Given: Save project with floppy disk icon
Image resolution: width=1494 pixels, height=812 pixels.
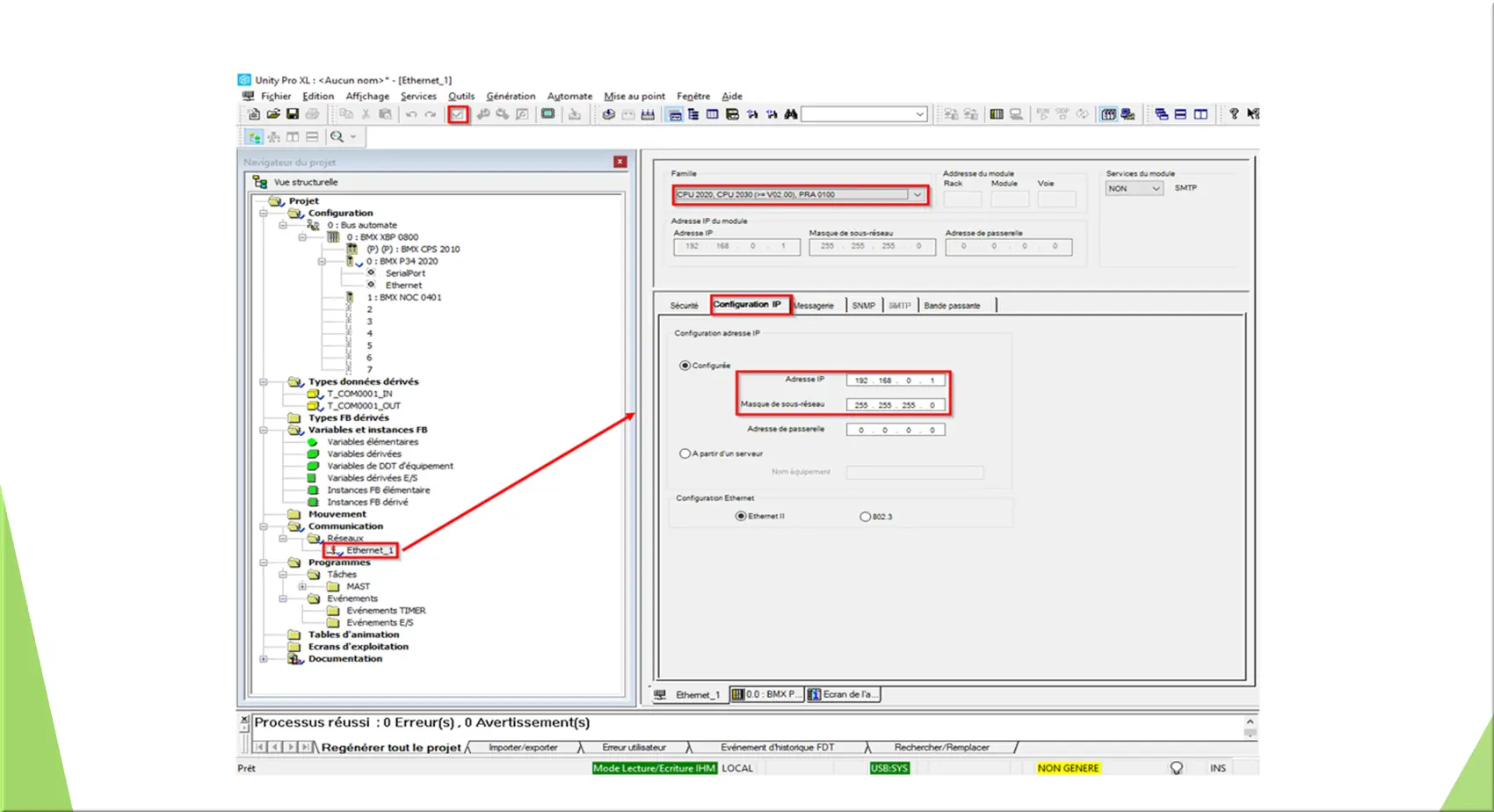Looking at the screenshot, I should 293,114.
